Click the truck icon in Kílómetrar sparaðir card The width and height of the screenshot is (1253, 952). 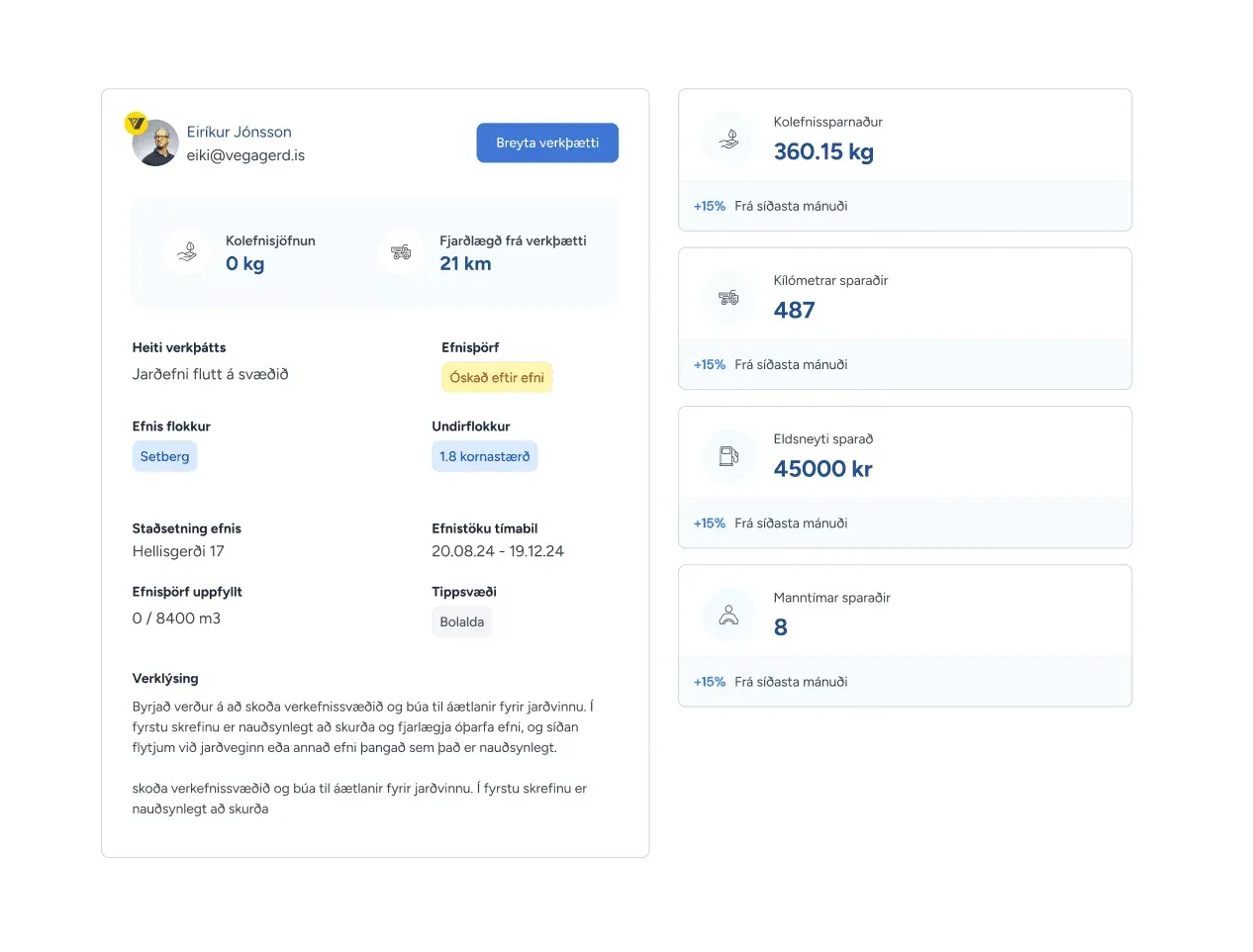pos(729,298)
